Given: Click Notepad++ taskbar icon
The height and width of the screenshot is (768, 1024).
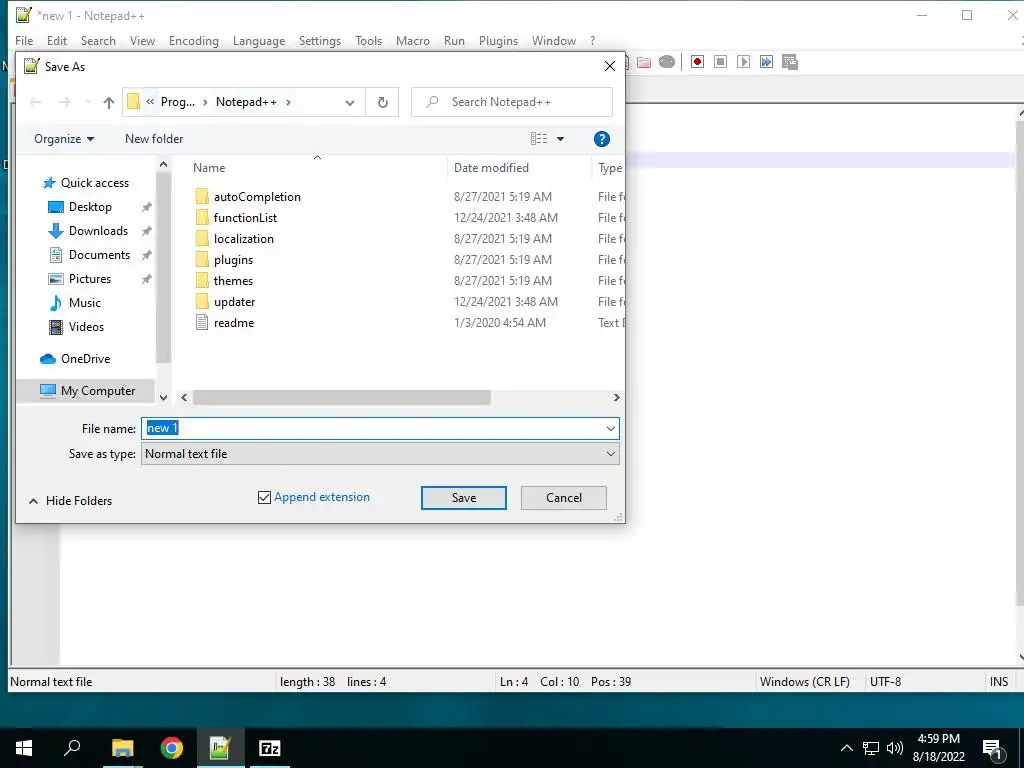Looking at the screenshot, I should tap(220, 748).
